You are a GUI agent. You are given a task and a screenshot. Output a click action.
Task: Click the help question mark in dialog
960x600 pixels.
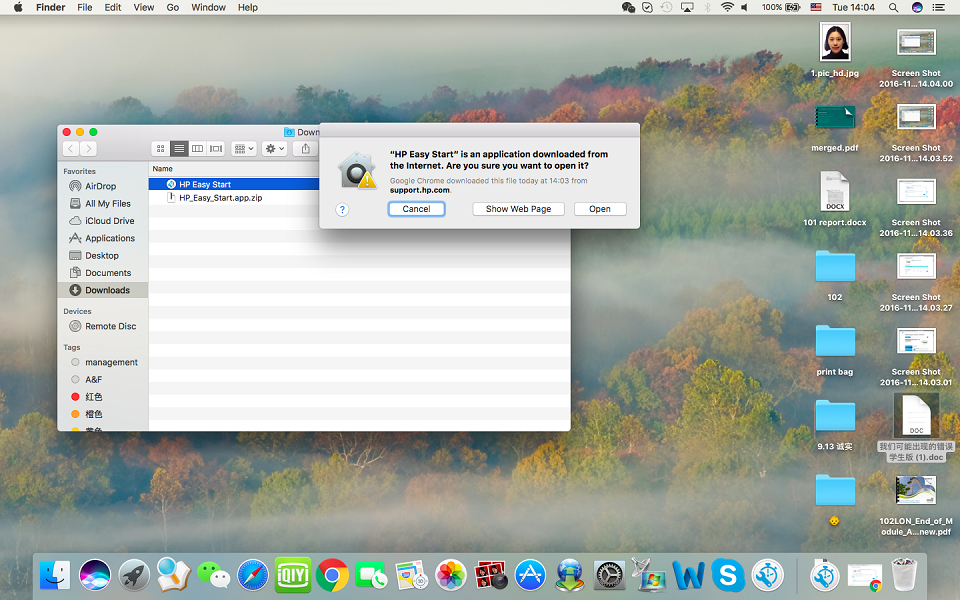tap(342, 210)
